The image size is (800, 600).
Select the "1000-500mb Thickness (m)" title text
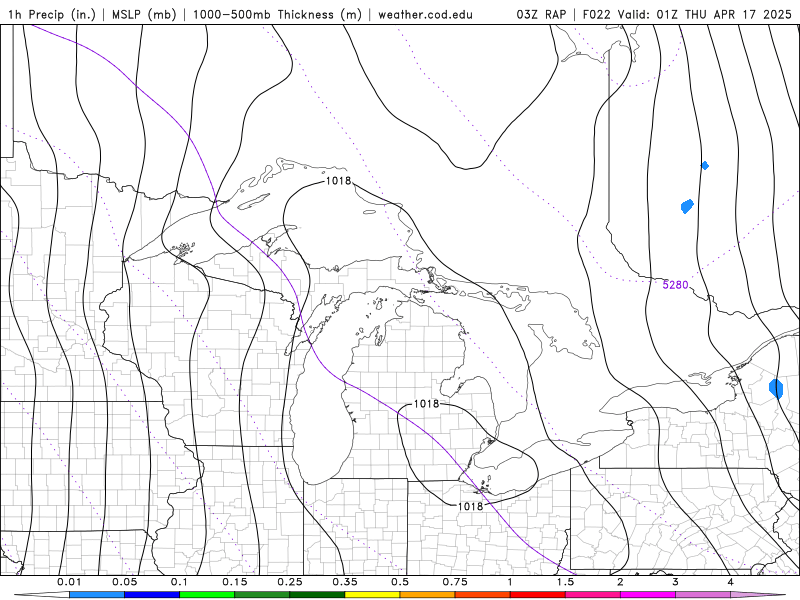(x=277, y=14)
